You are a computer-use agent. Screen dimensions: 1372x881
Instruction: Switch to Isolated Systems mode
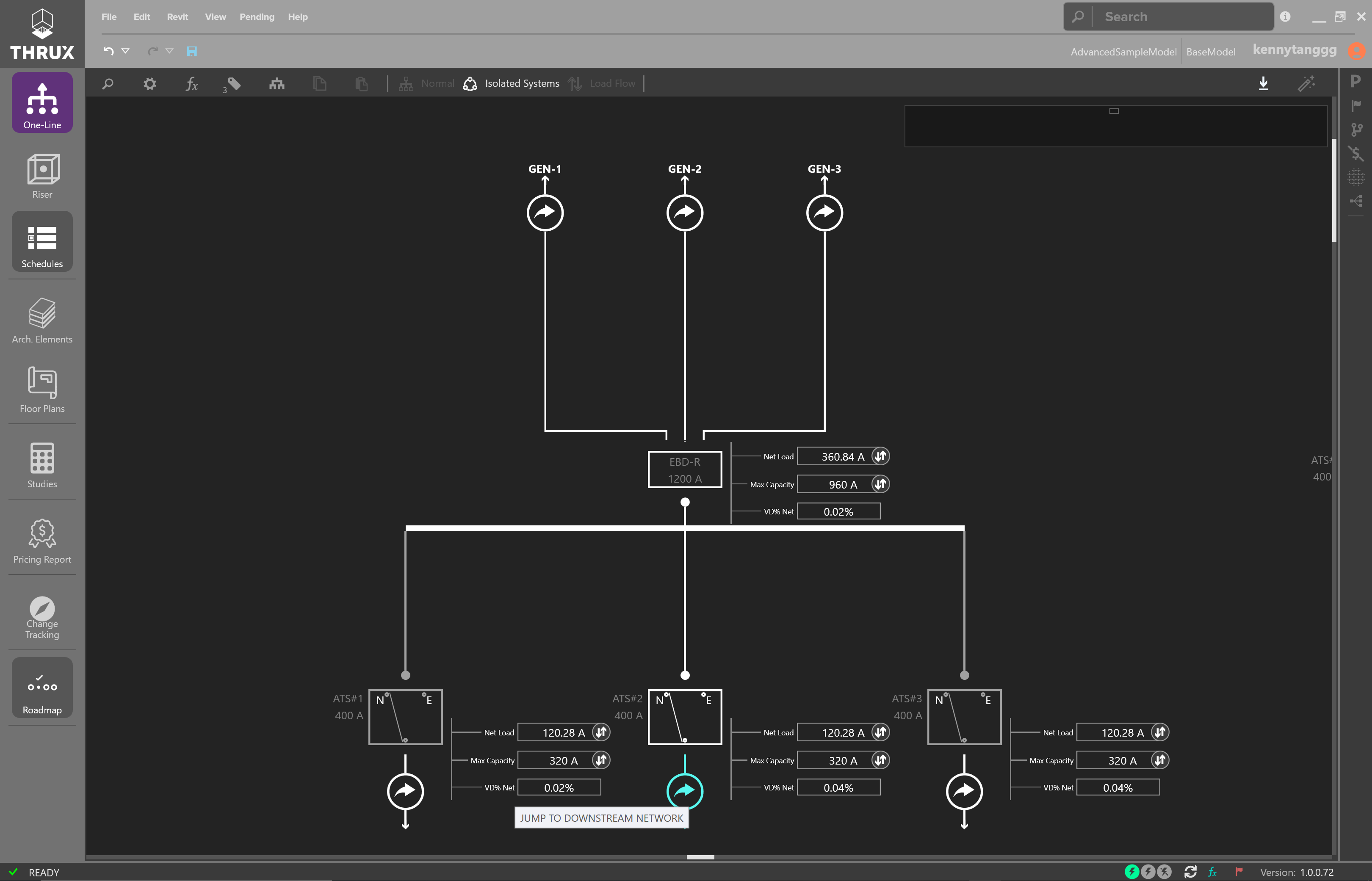pyautogui.click(x=512, y=83)
